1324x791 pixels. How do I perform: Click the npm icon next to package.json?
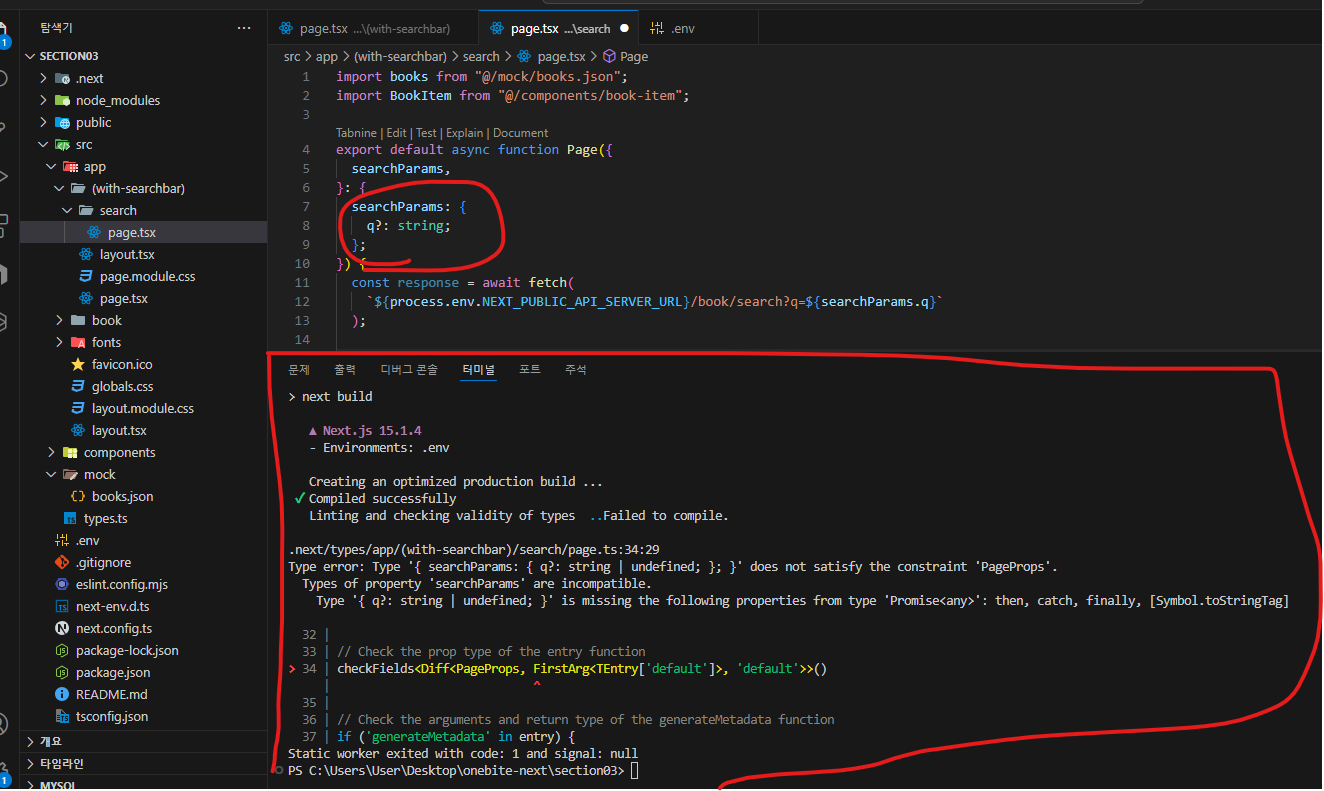coord(62,672)
